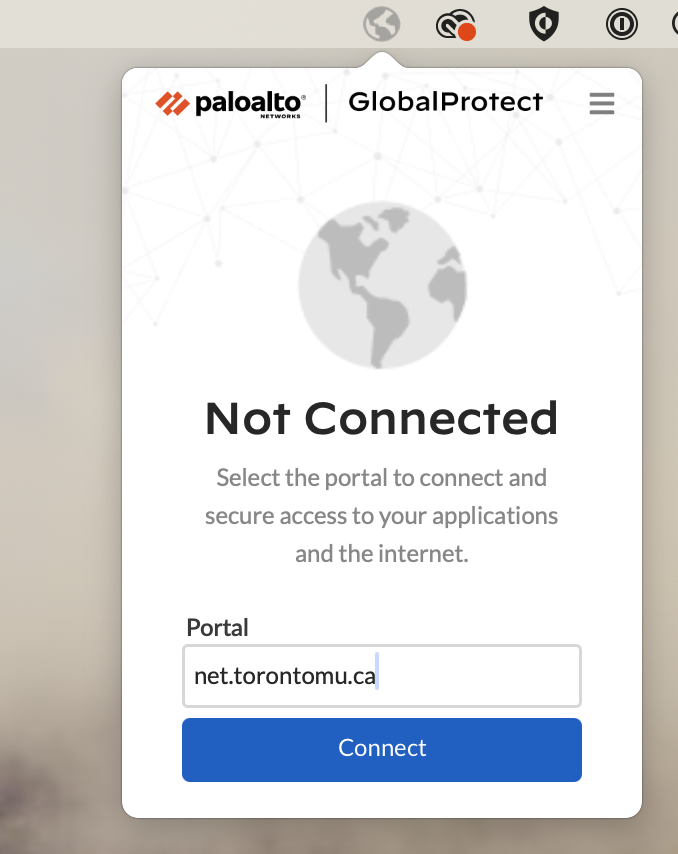This screenshot has width=678, height=854.
Task: Click the "and the internet." text line
Action: tap(381, 553)
